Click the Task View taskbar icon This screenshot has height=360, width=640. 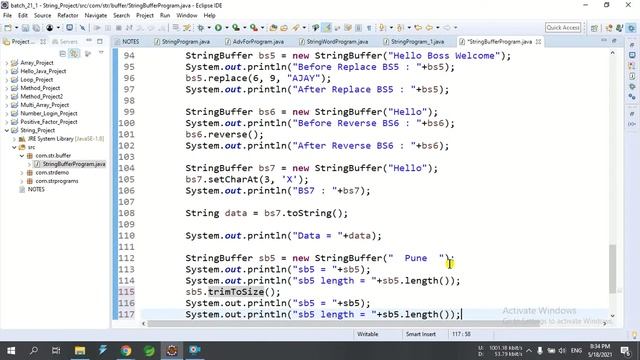click(x=56, y=351)
